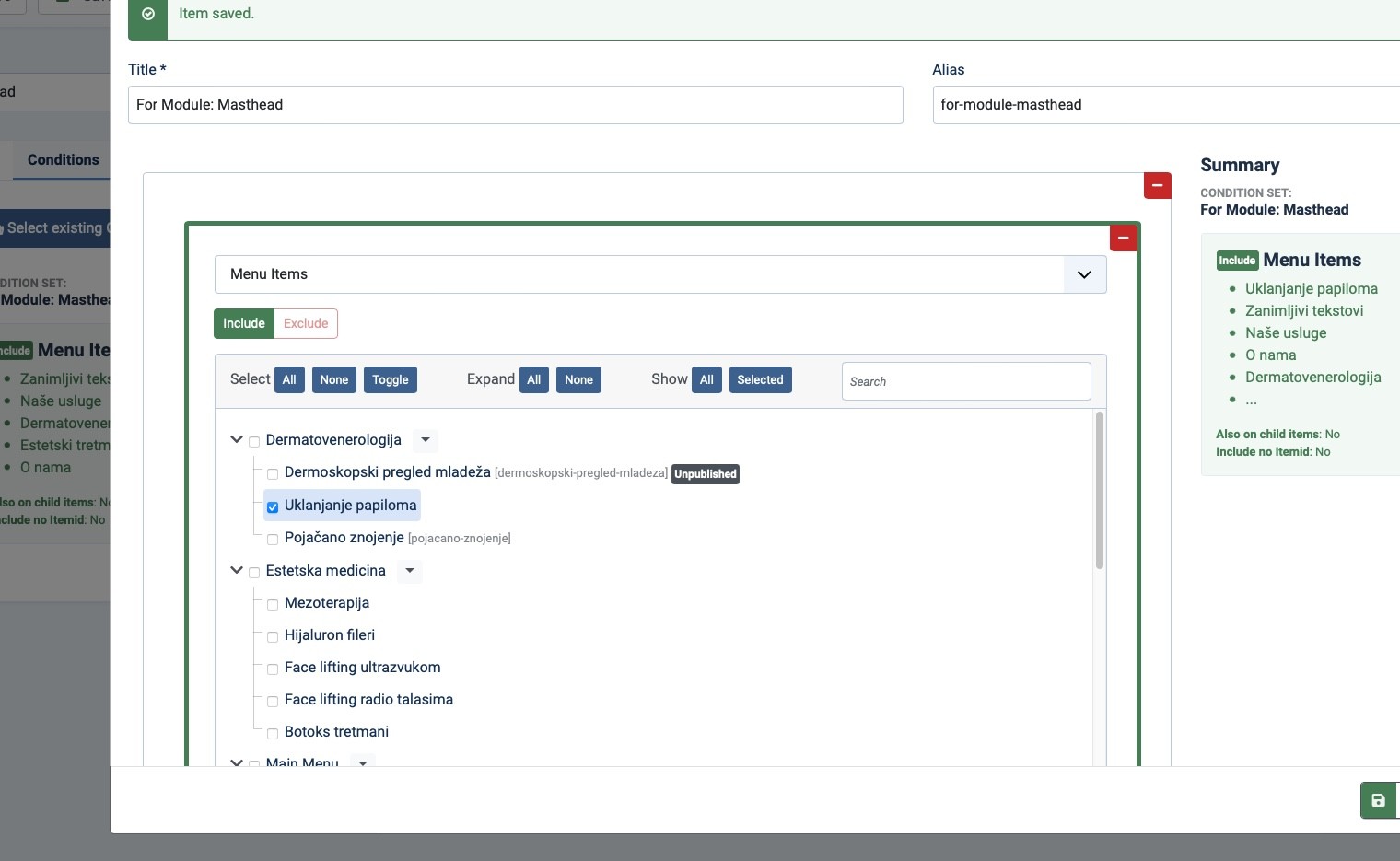Tick the Face lifting ultrazvukom checkbox
Screen dimensions: 1400x861
point(273,669)
